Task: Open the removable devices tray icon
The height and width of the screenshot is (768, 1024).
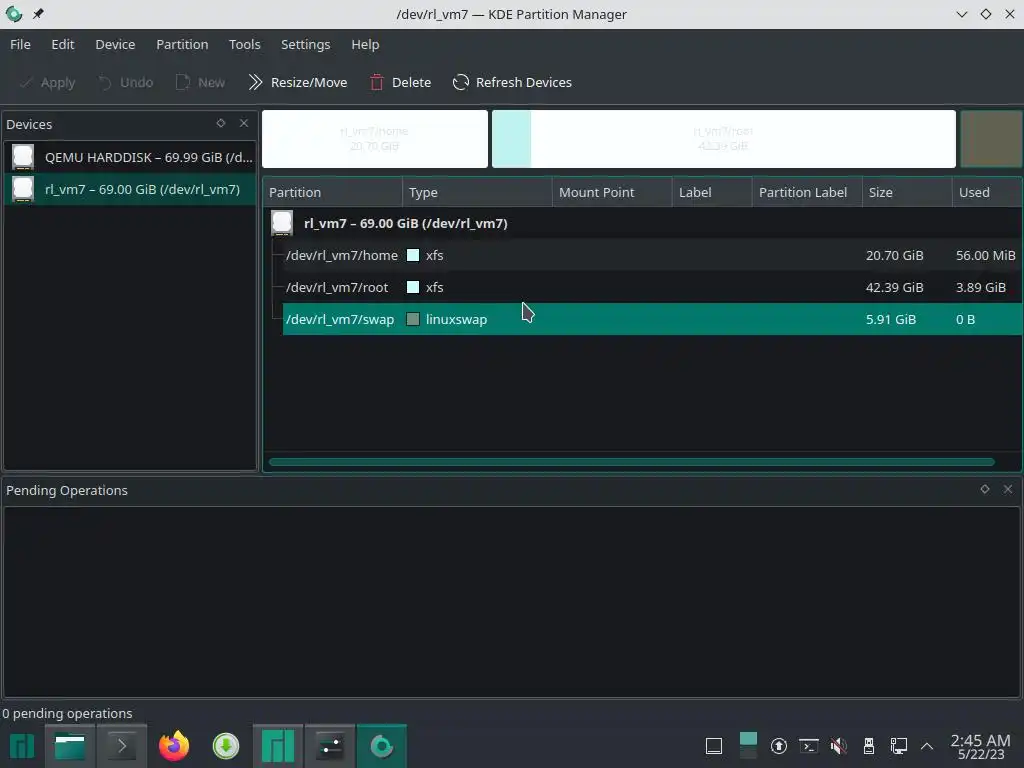Action: pyautogui.click(x=869, y=746)
